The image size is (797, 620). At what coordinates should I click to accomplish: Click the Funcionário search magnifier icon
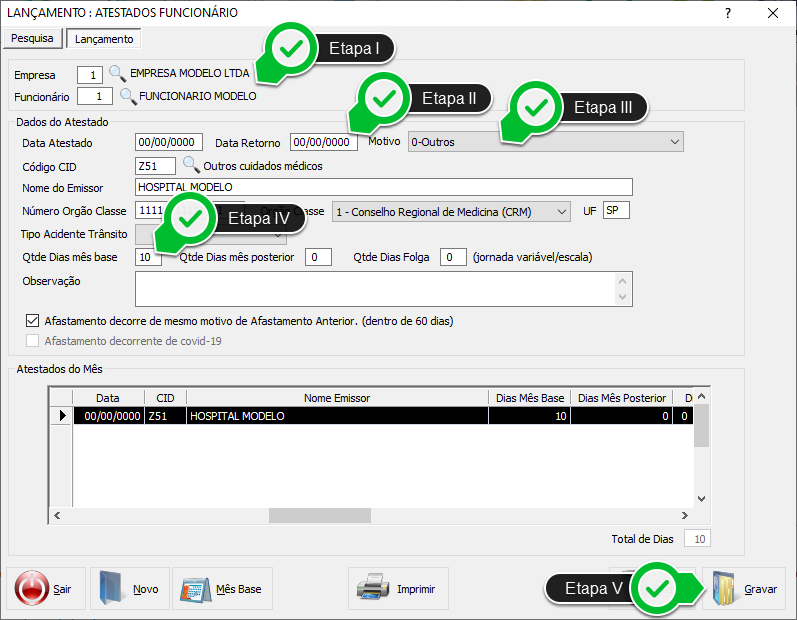click(128, 96)
